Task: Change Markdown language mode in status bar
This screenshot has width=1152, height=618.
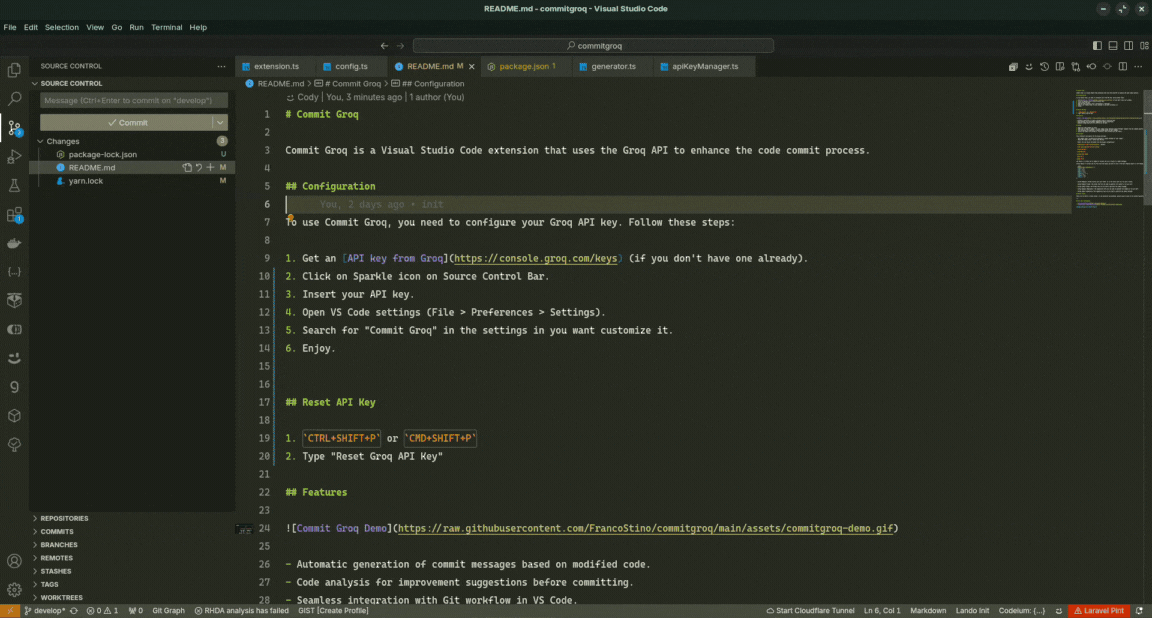Action: pyautogui.click(x=928, y=611)
